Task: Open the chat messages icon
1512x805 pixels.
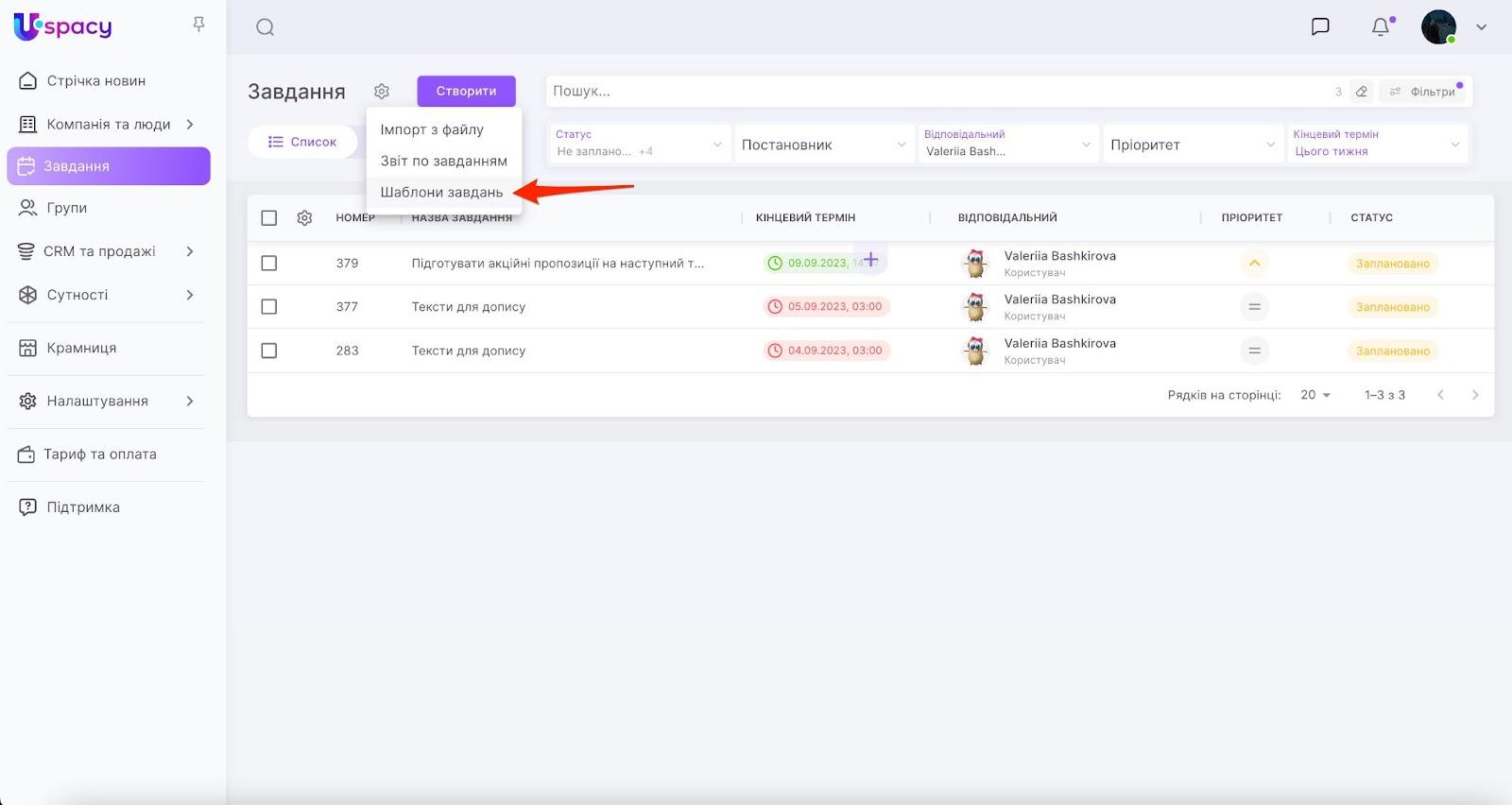Action: (x=1320, y=26)
